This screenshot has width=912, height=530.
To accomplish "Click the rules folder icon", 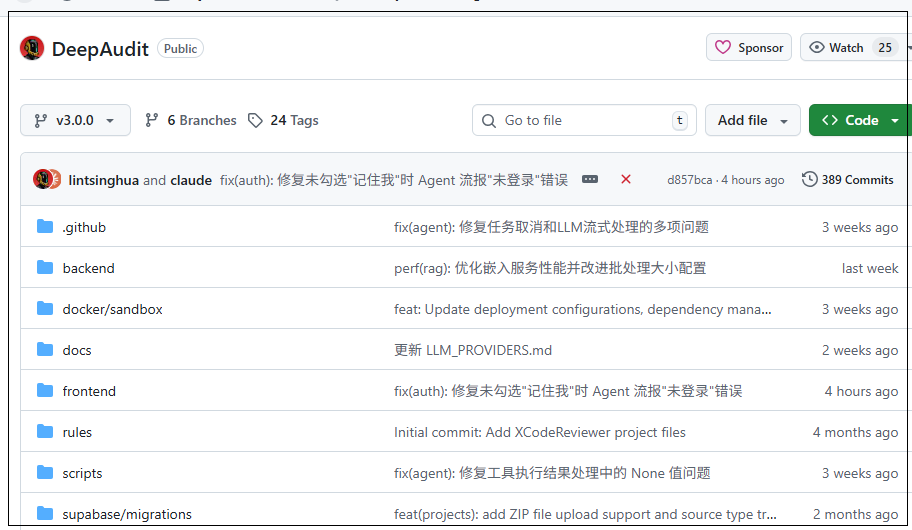I will pos(45,432).
